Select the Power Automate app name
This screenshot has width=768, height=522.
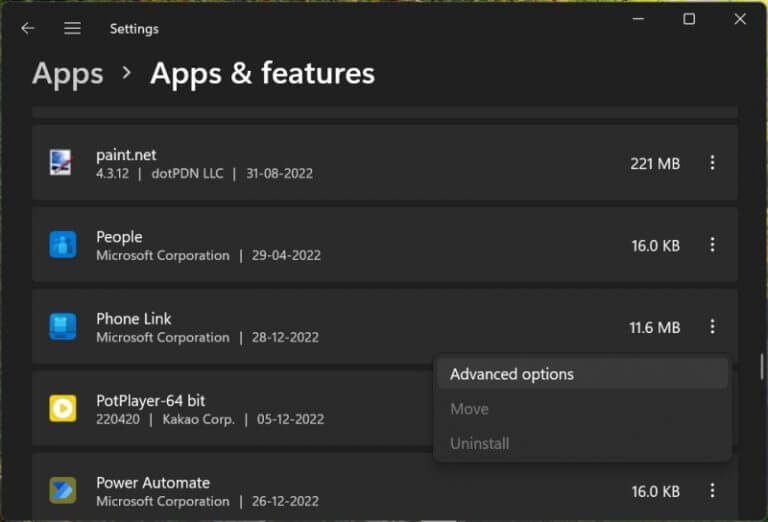coord(153,483)
